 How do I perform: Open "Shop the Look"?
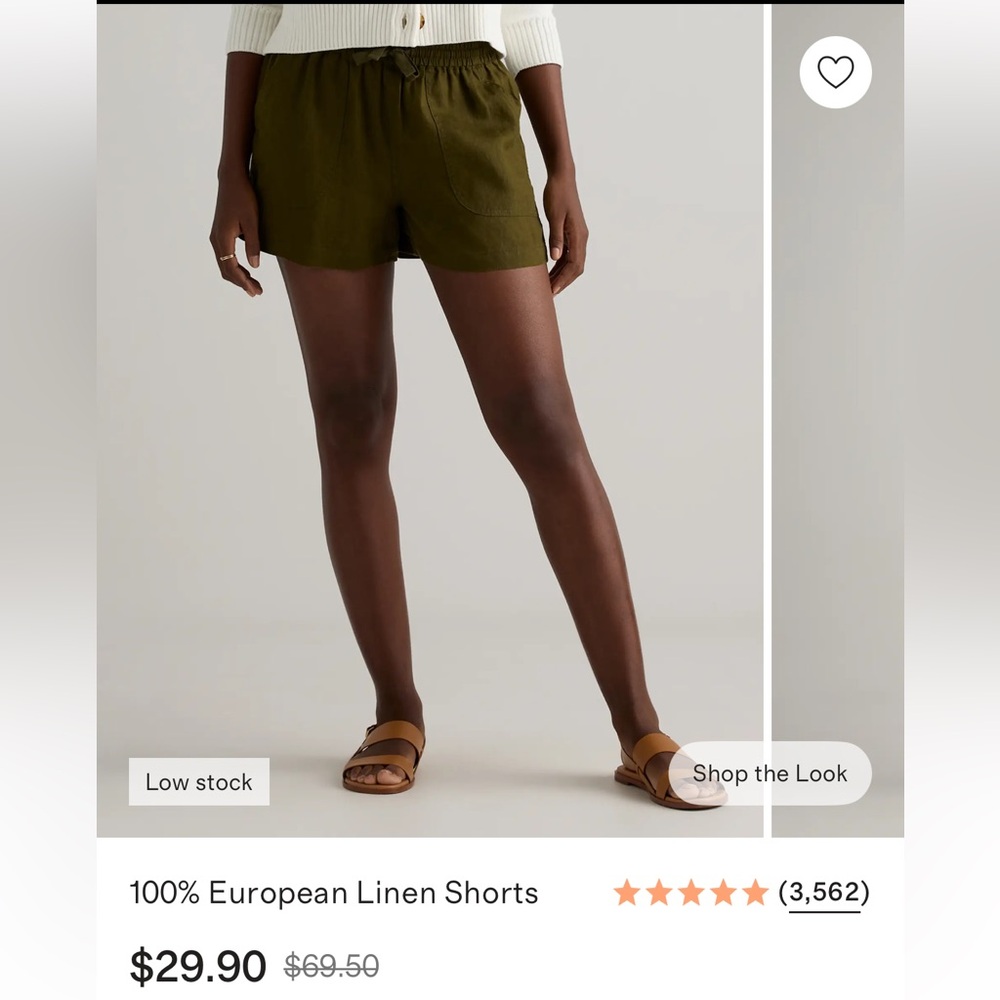pyautogui.click(x=772, y=773)
